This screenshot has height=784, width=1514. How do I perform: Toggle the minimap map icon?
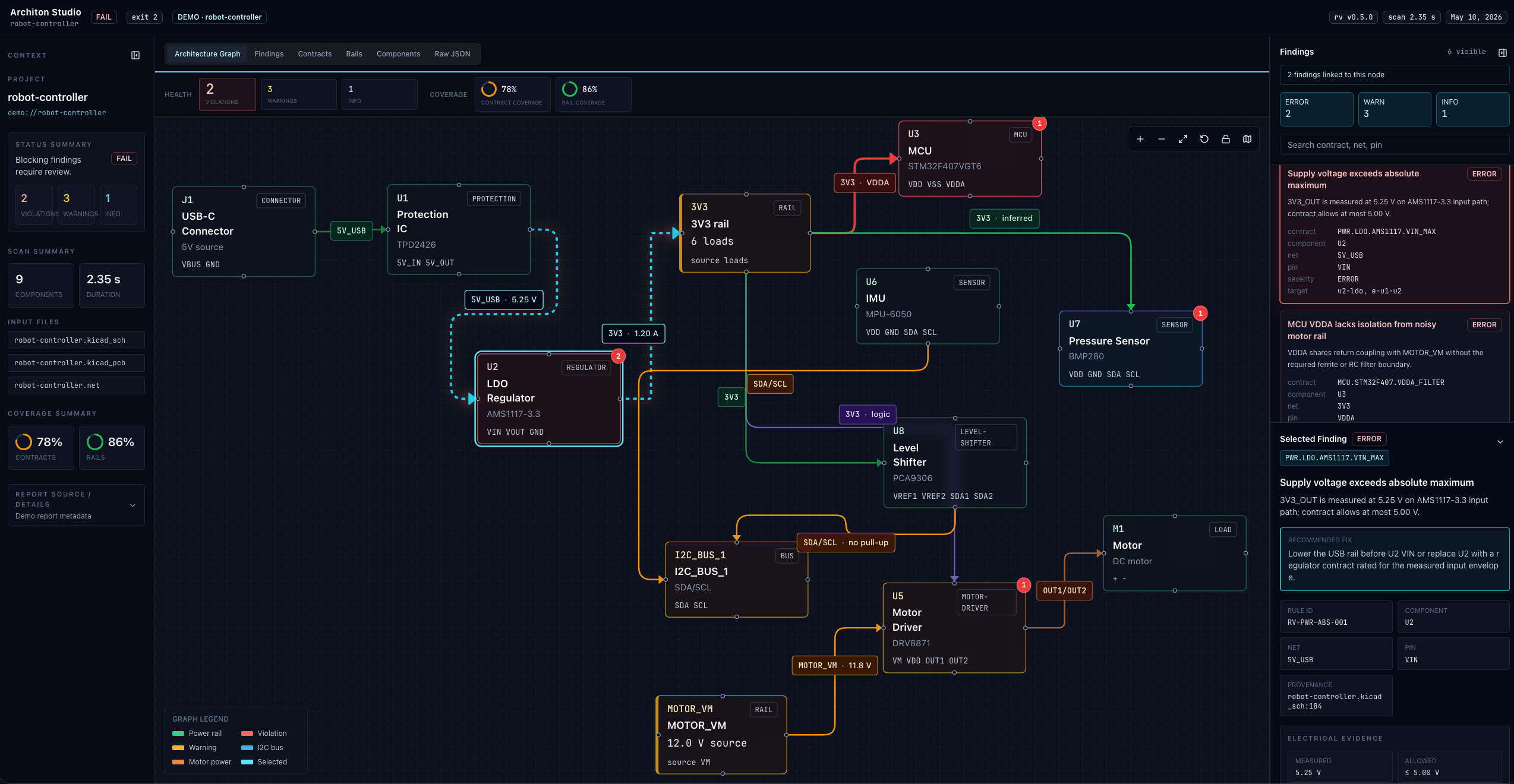tap(1247, 139)
